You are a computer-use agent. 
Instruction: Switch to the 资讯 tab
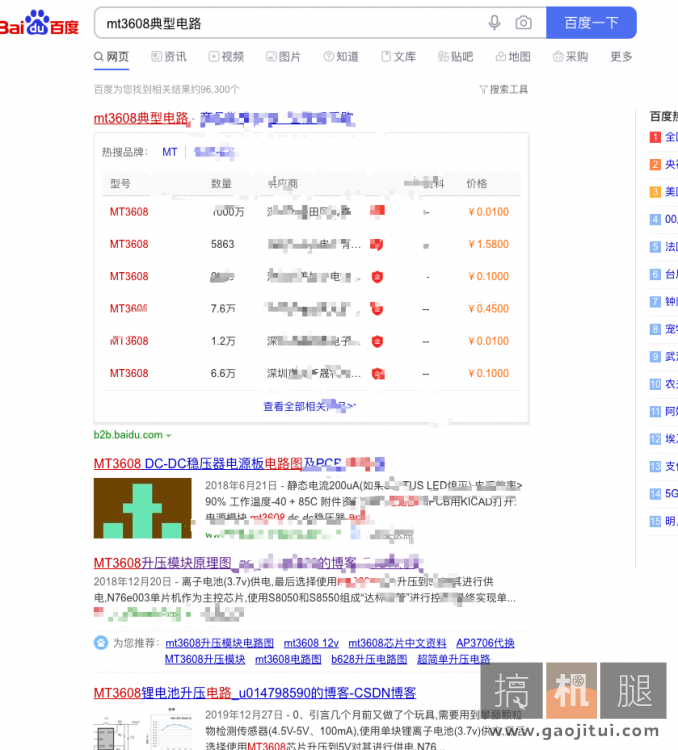169,57
